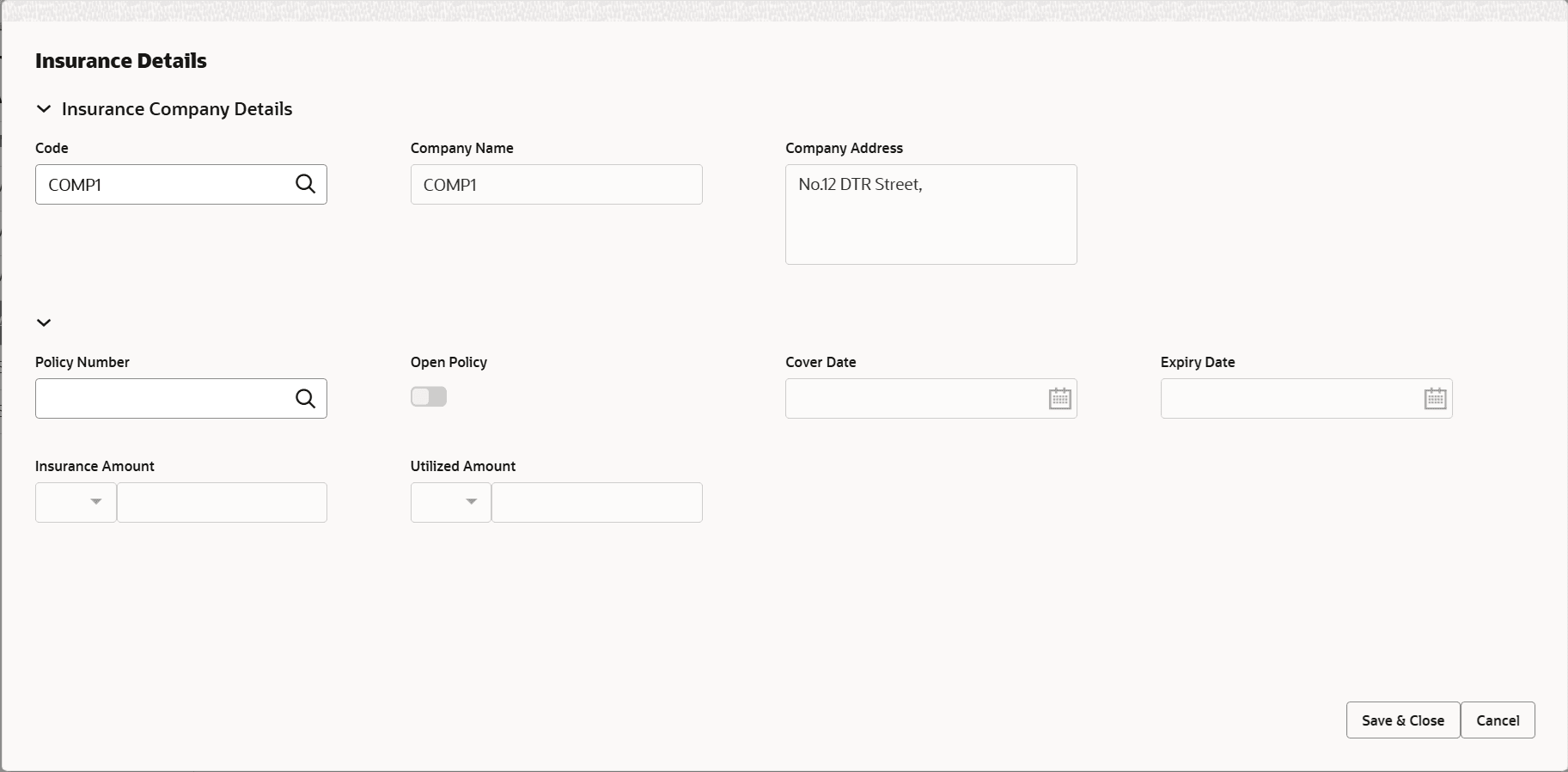
Task: Click the Open Policy label
Action: tap(448, 362)
